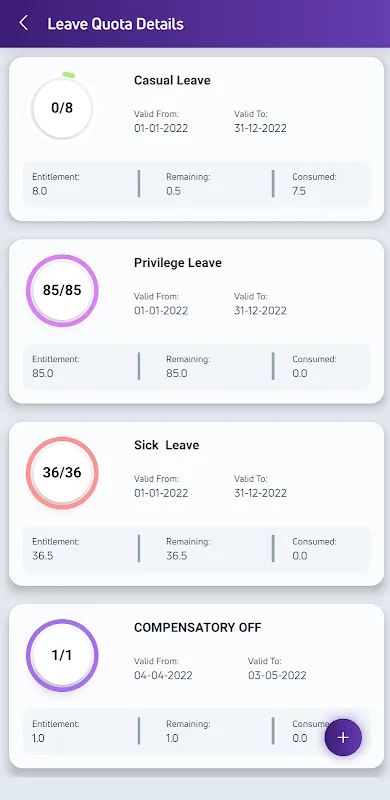This screenshot has height=800, width=390.
Task: Tap Casual Leave Consumed value 7.5
Action: 299,191
